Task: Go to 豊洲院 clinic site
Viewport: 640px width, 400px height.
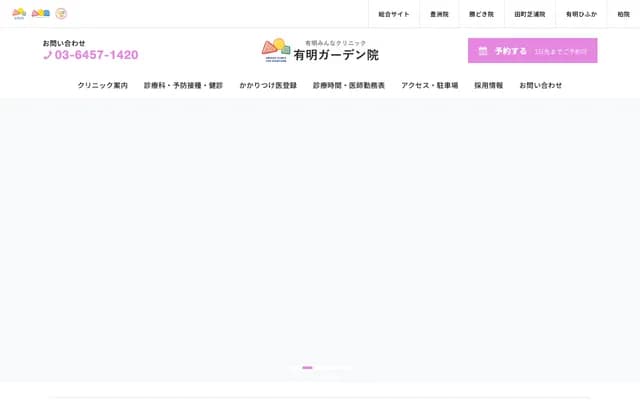Action: (440, 14)
